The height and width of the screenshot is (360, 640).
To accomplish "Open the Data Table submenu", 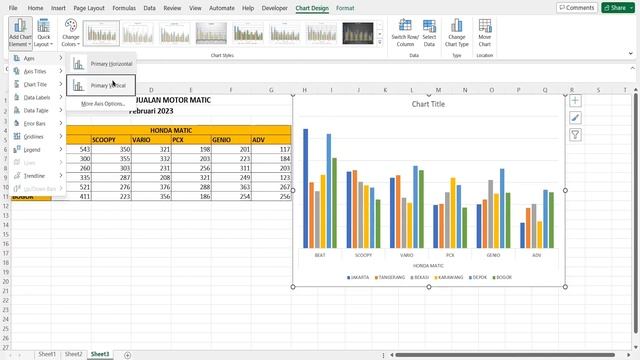I will click(38, 111).
